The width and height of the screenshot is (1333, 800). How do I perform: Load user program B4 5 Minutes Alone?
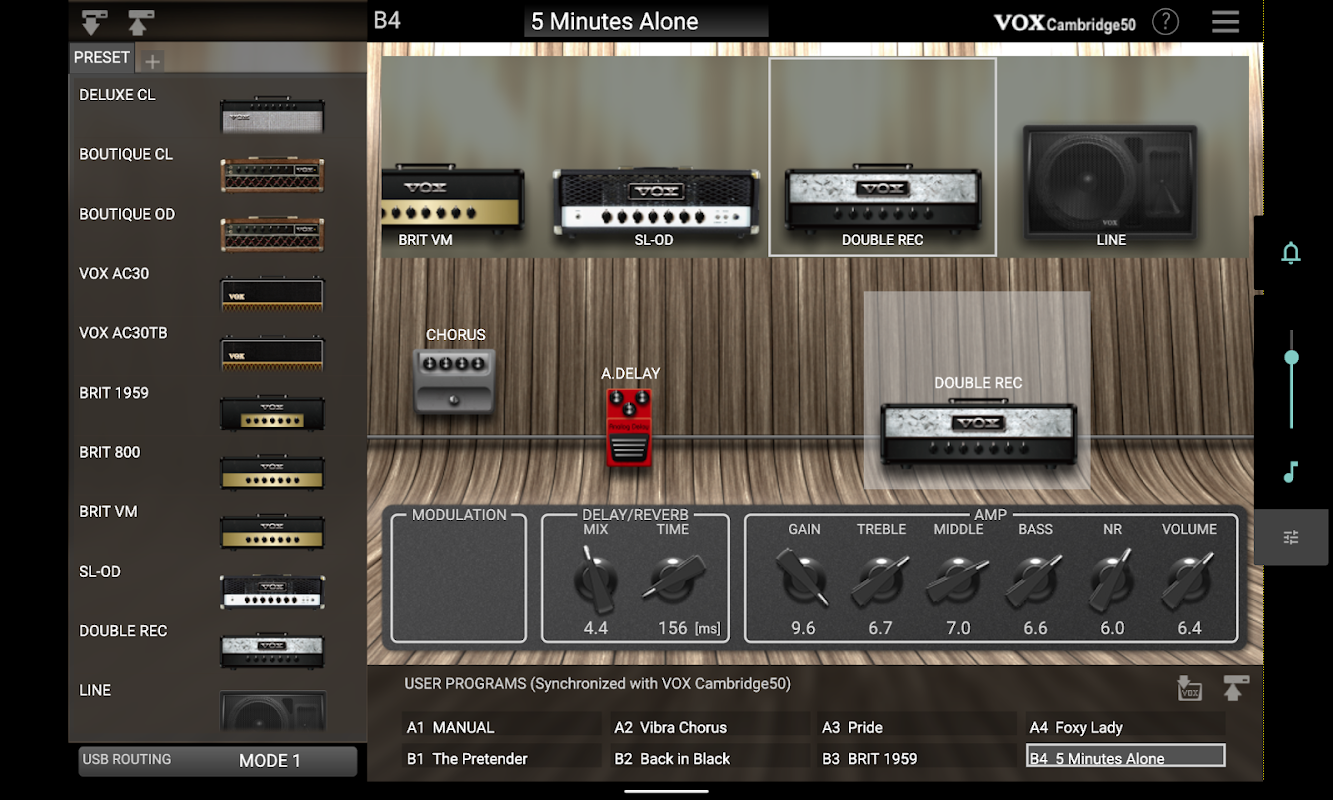[x=1126, y=757]
